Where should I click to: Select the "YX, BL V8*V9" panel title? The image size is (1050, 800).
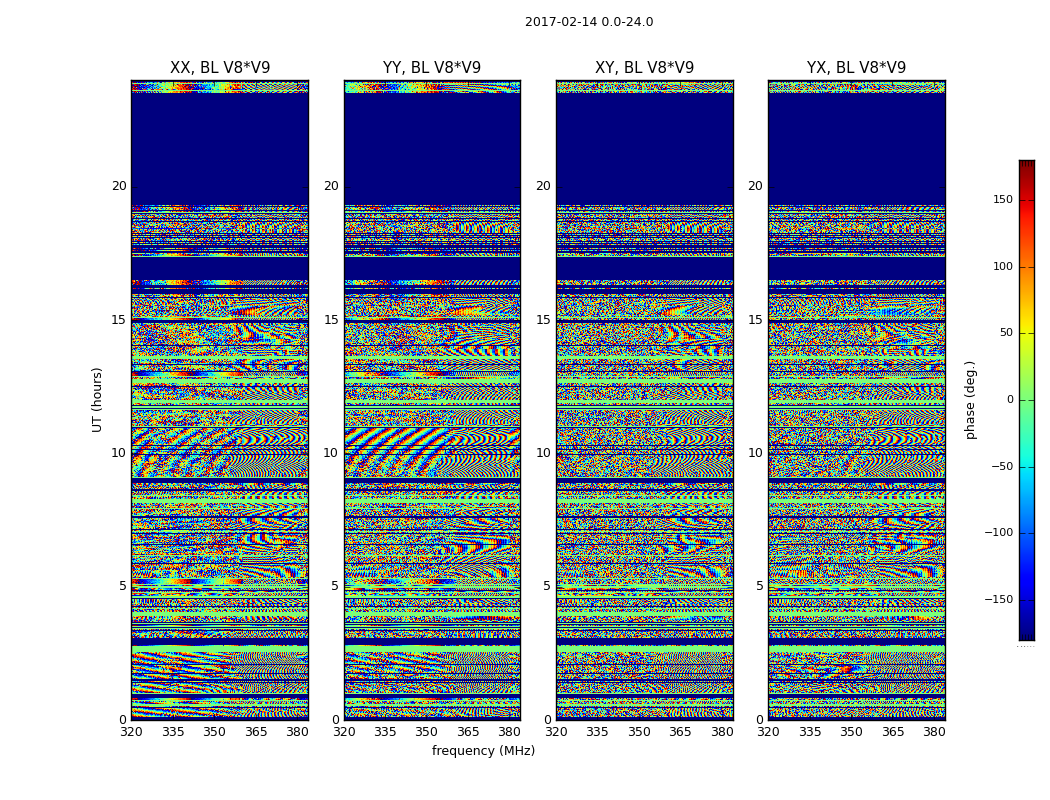click(x=856, y=68)
